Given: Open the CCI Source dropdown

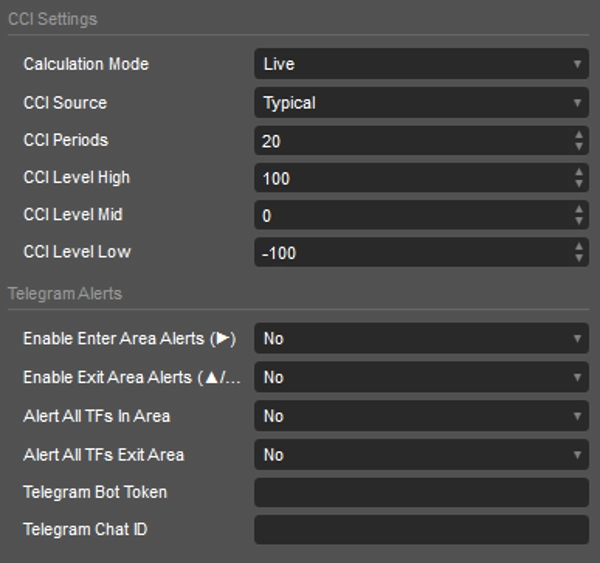Looking at the screenshot, I should click(421, 103).
